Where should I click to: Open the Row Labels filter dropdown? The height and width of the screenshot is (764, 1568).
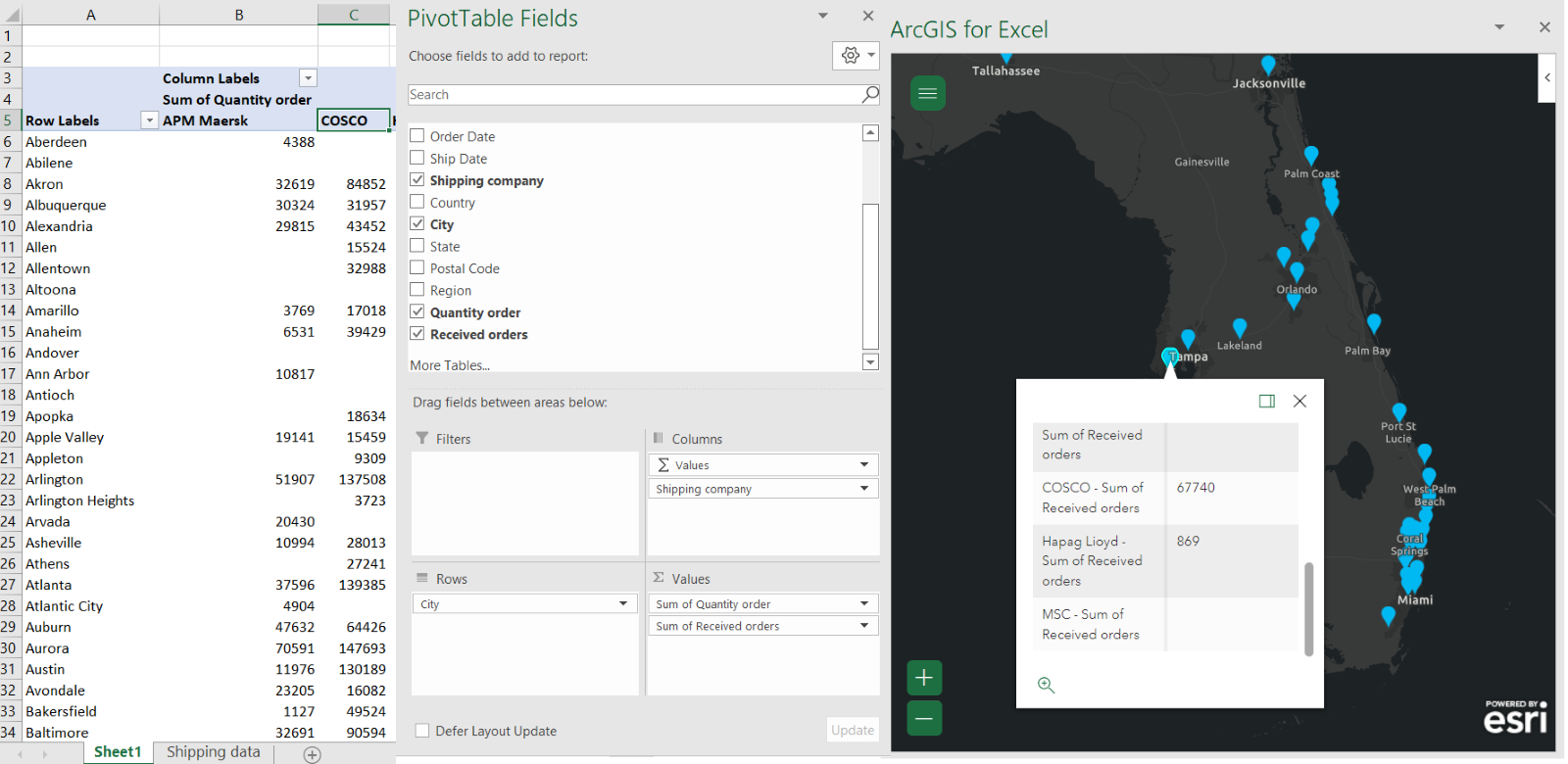pyautogui.click(x=149, y=120)
